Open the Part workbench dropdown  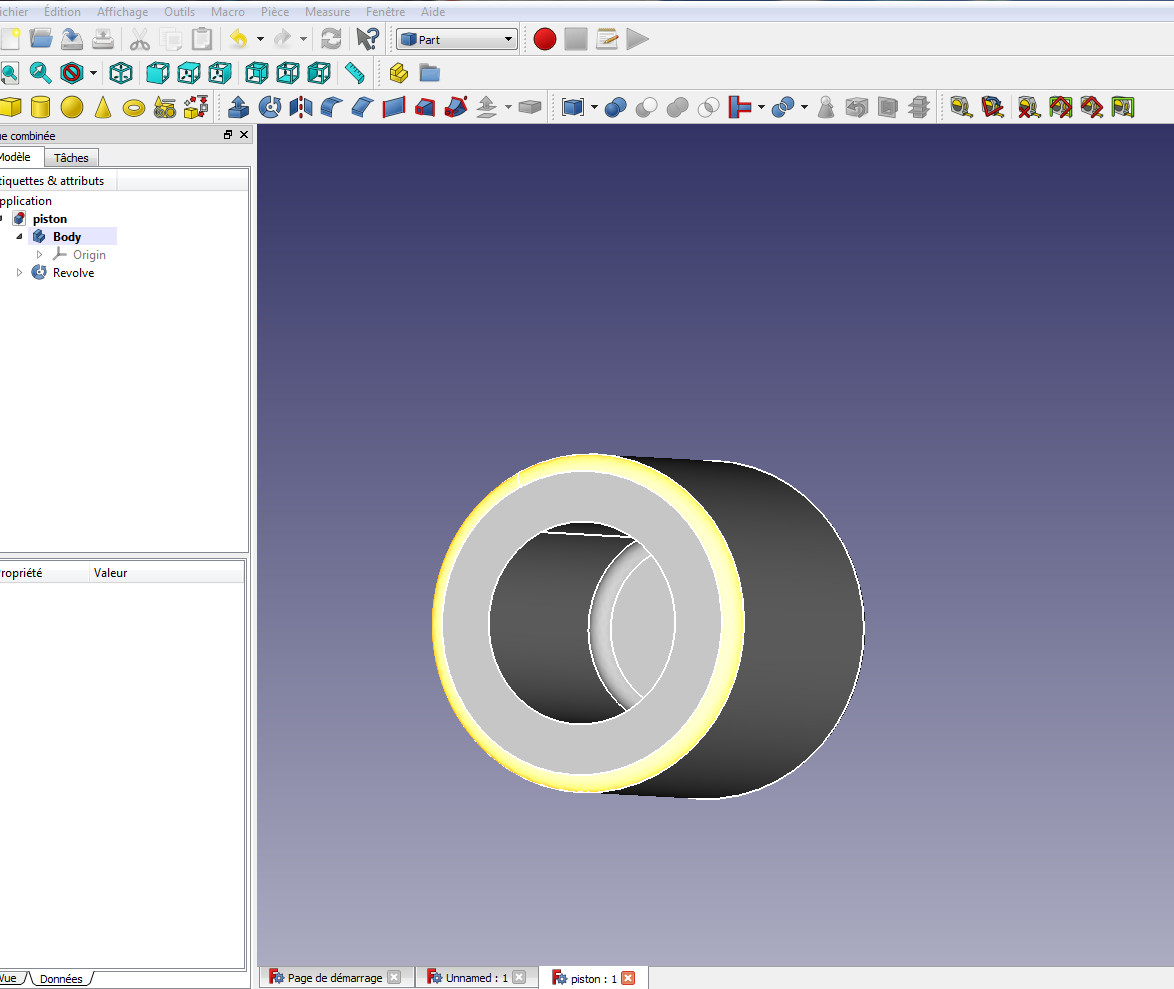pos(457,39)
